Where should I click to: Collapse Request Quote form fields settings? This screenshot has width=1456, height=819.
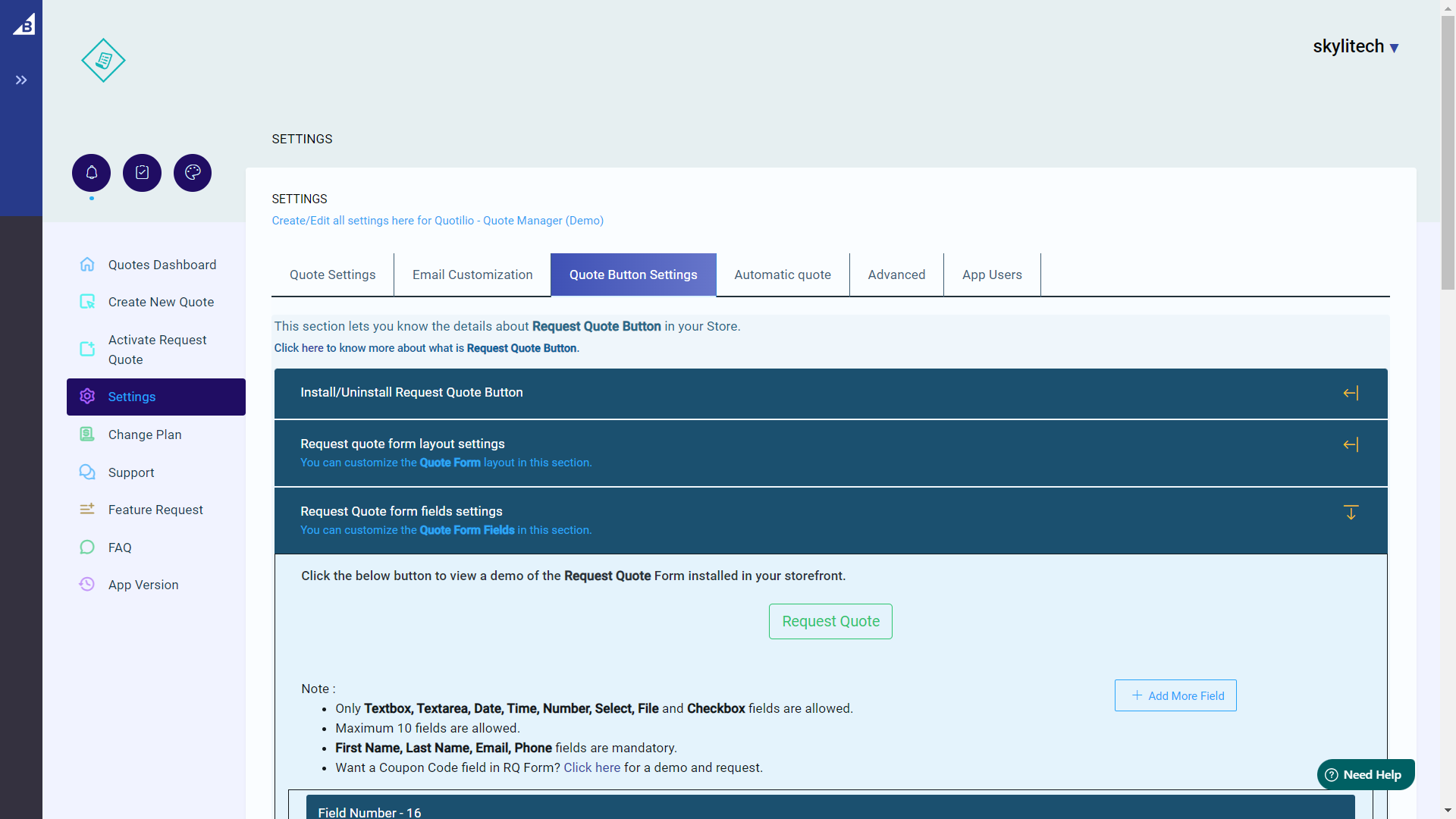[x=830, y=520]
